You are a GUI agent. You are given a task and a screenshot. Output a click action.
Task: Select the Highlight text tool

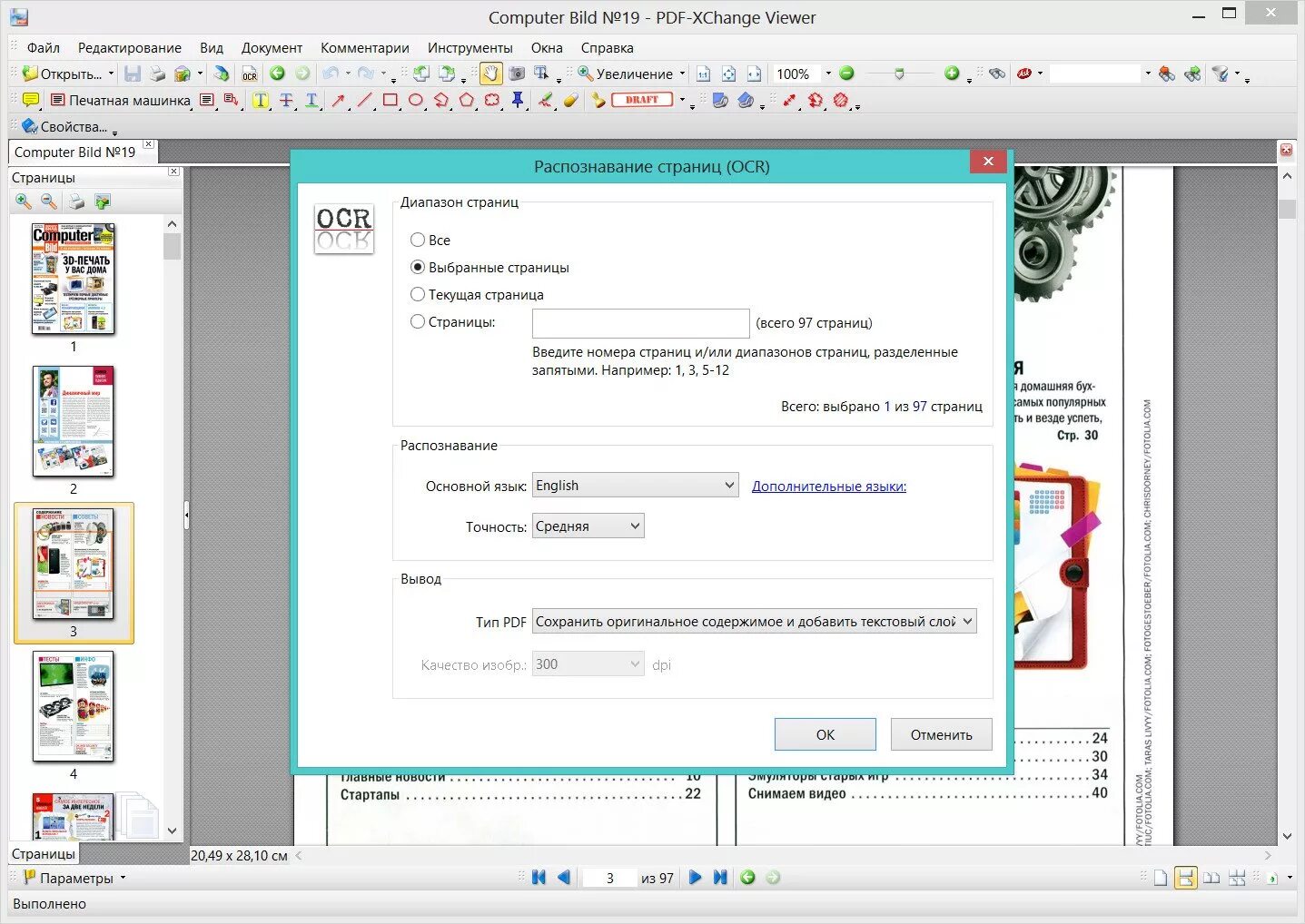261,100
